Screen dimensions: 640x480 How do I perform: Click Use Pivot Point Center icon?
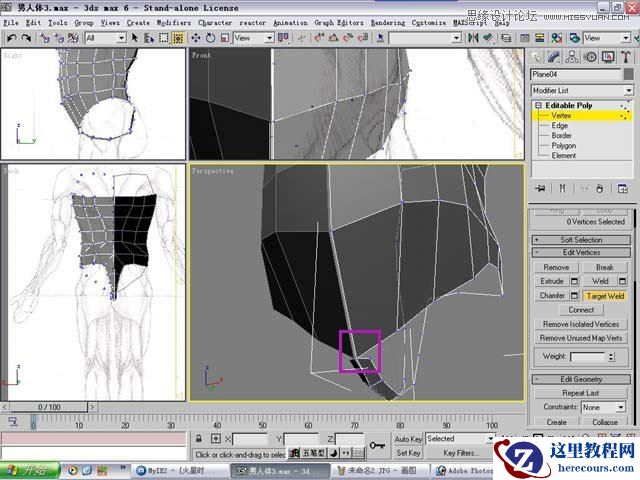point(283,38)
